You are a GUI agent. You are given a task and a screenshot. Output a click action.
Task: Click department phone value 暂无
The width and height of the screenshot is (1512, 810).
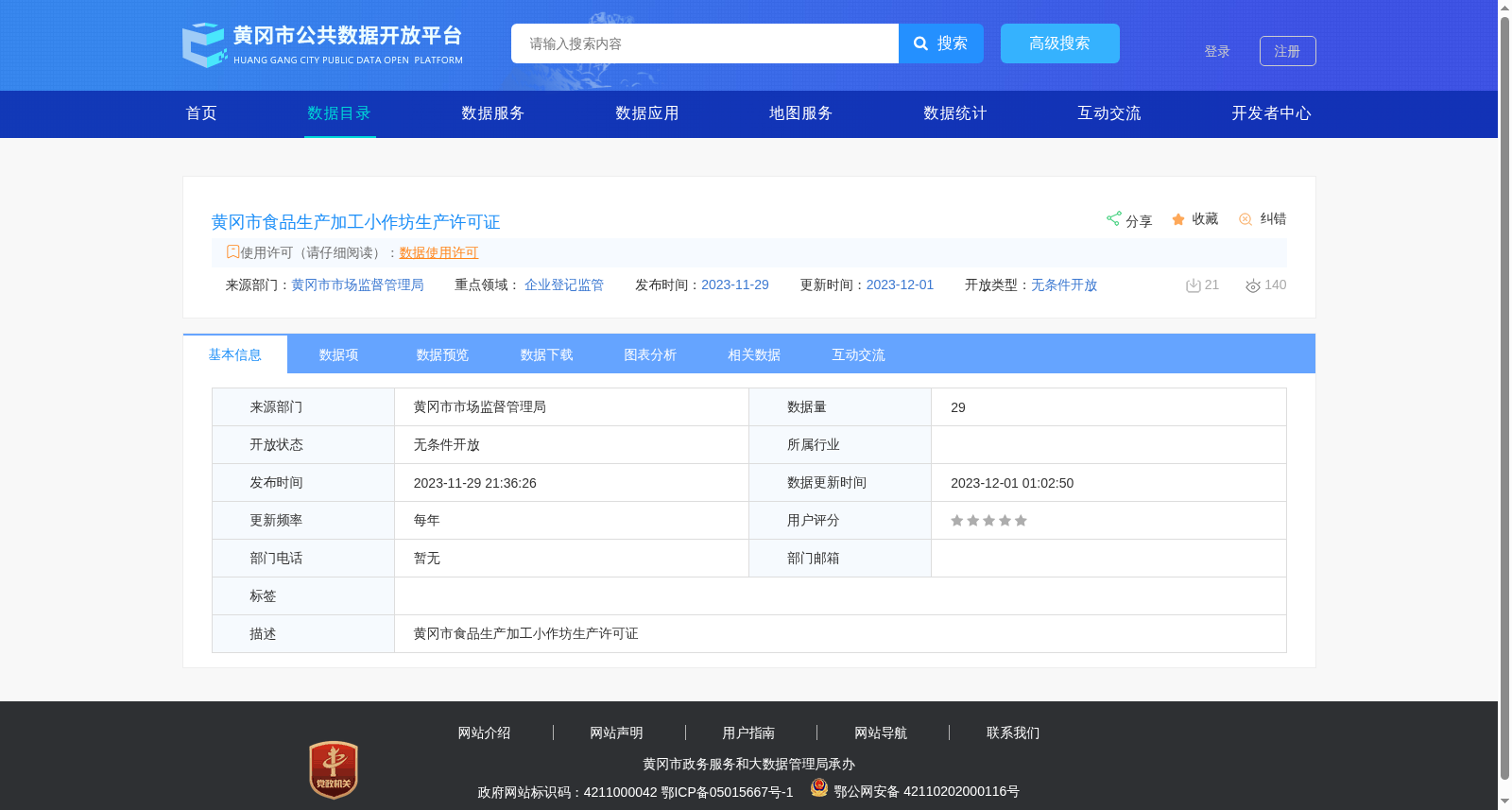(x=427, y=559)
